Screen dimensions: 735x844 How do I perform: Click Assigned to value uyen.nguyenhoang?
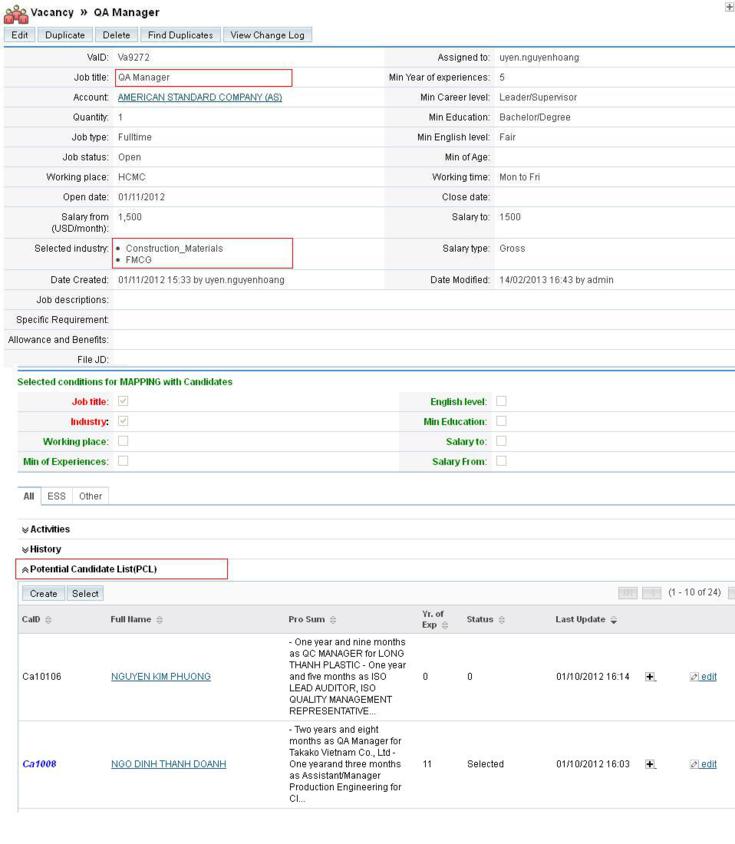[539, 58]
